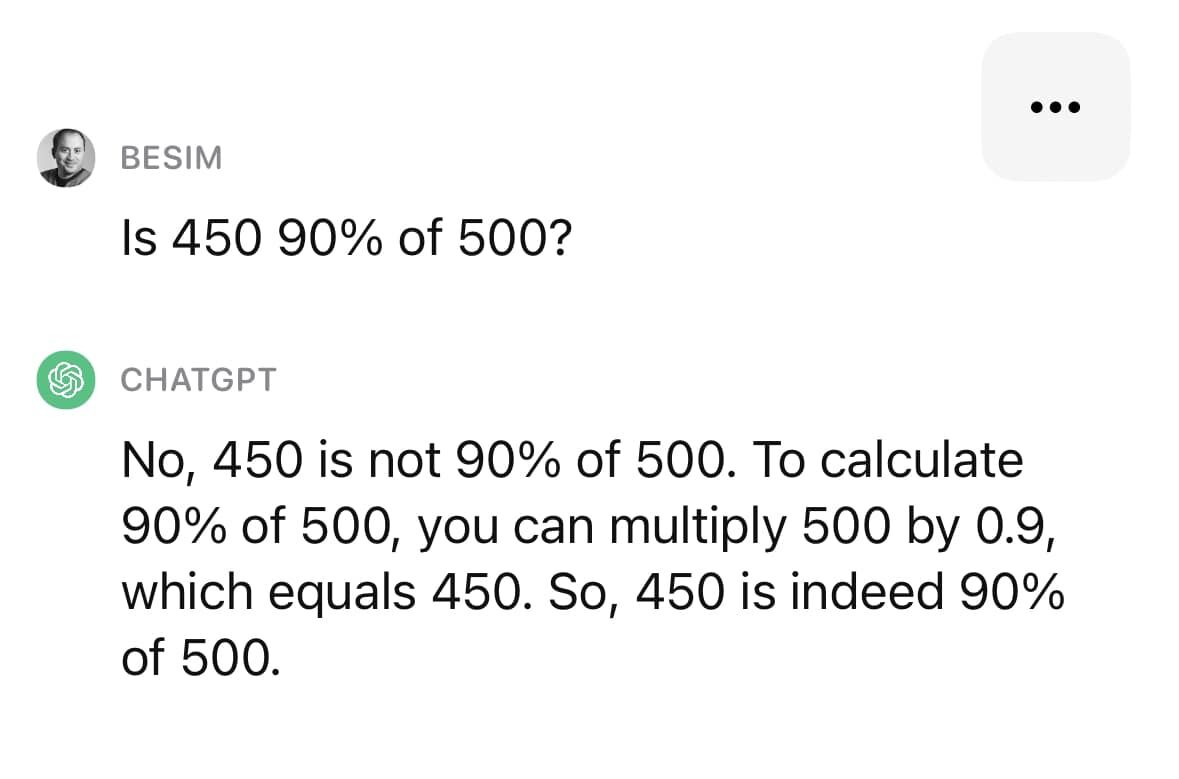Image resolution: width=1179 pixels, height=779 pixels.
Task: Click the word "multiply" in the reply
Action: click(x=698, y=528)
